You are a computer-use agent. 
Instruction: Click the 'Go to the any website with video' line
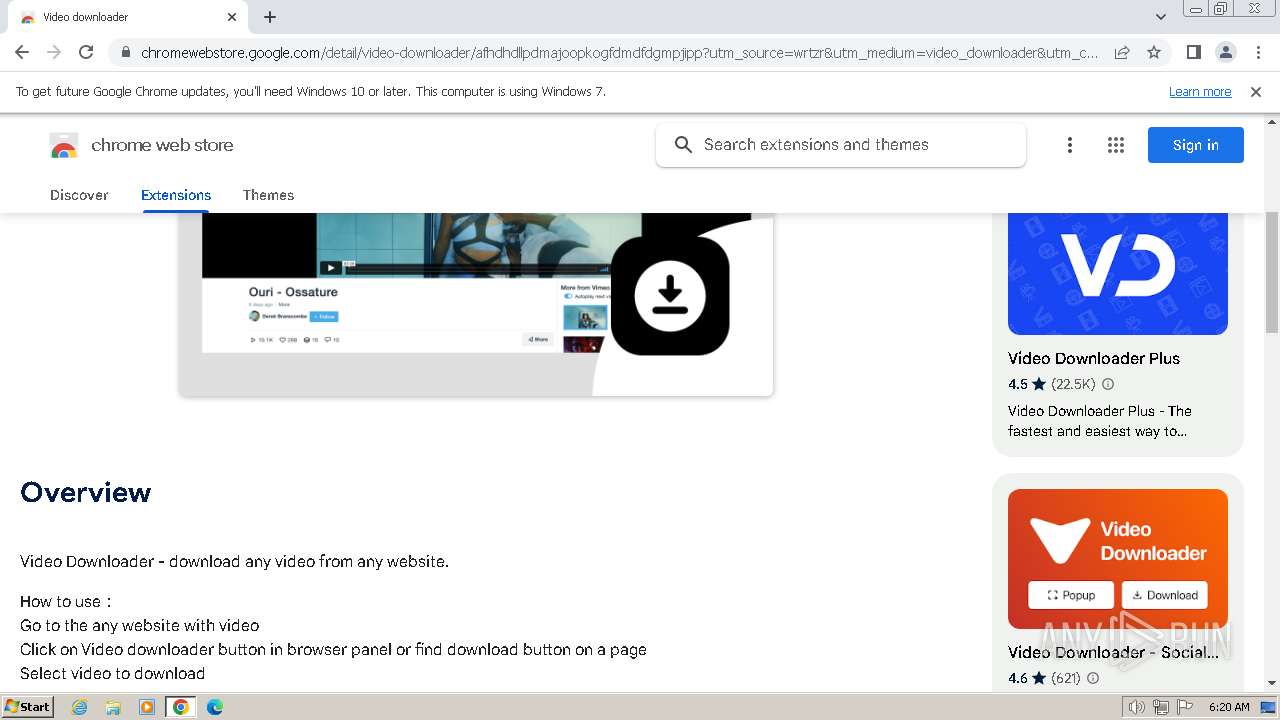140,625
